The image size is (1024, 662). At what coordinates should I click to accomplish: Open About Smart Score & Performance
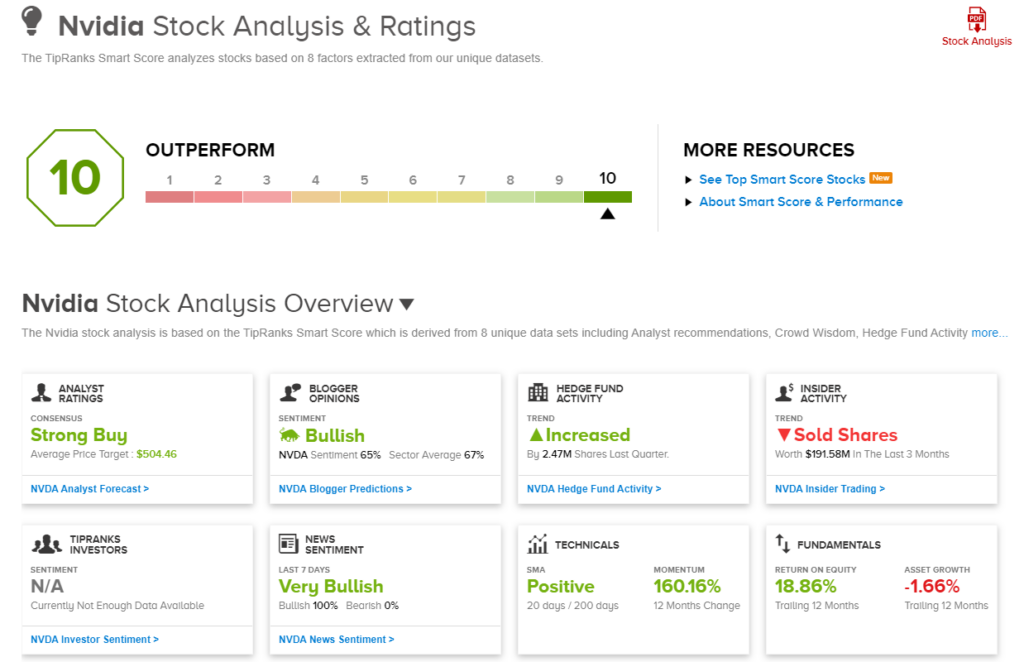point(800,202)
